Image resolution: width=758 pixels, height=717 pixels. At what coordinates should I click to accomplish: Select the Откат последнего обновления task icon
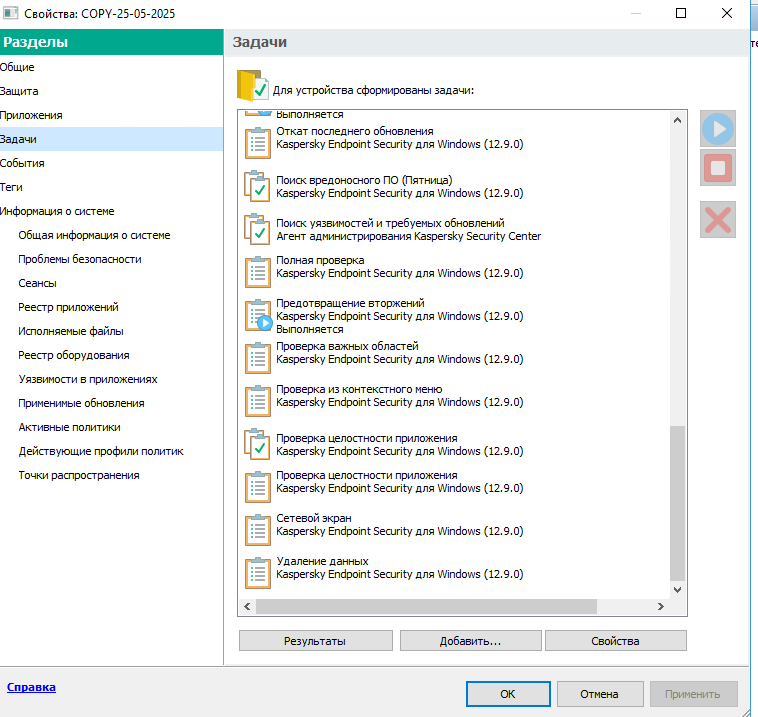pos(258,143)
